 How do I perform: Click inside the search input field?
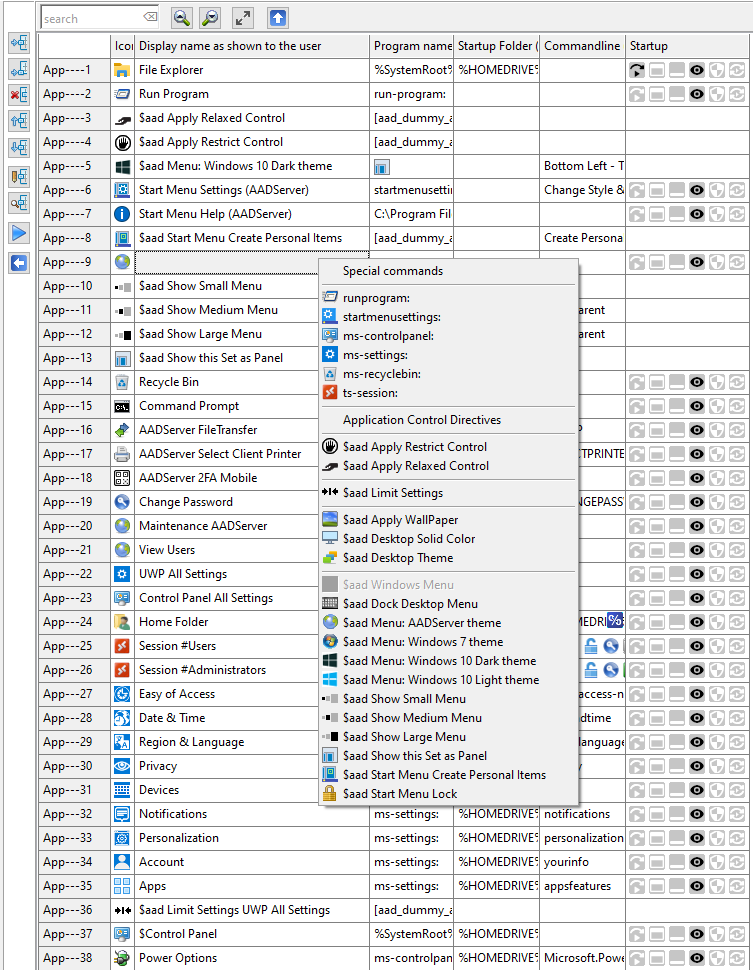point(90,18)
